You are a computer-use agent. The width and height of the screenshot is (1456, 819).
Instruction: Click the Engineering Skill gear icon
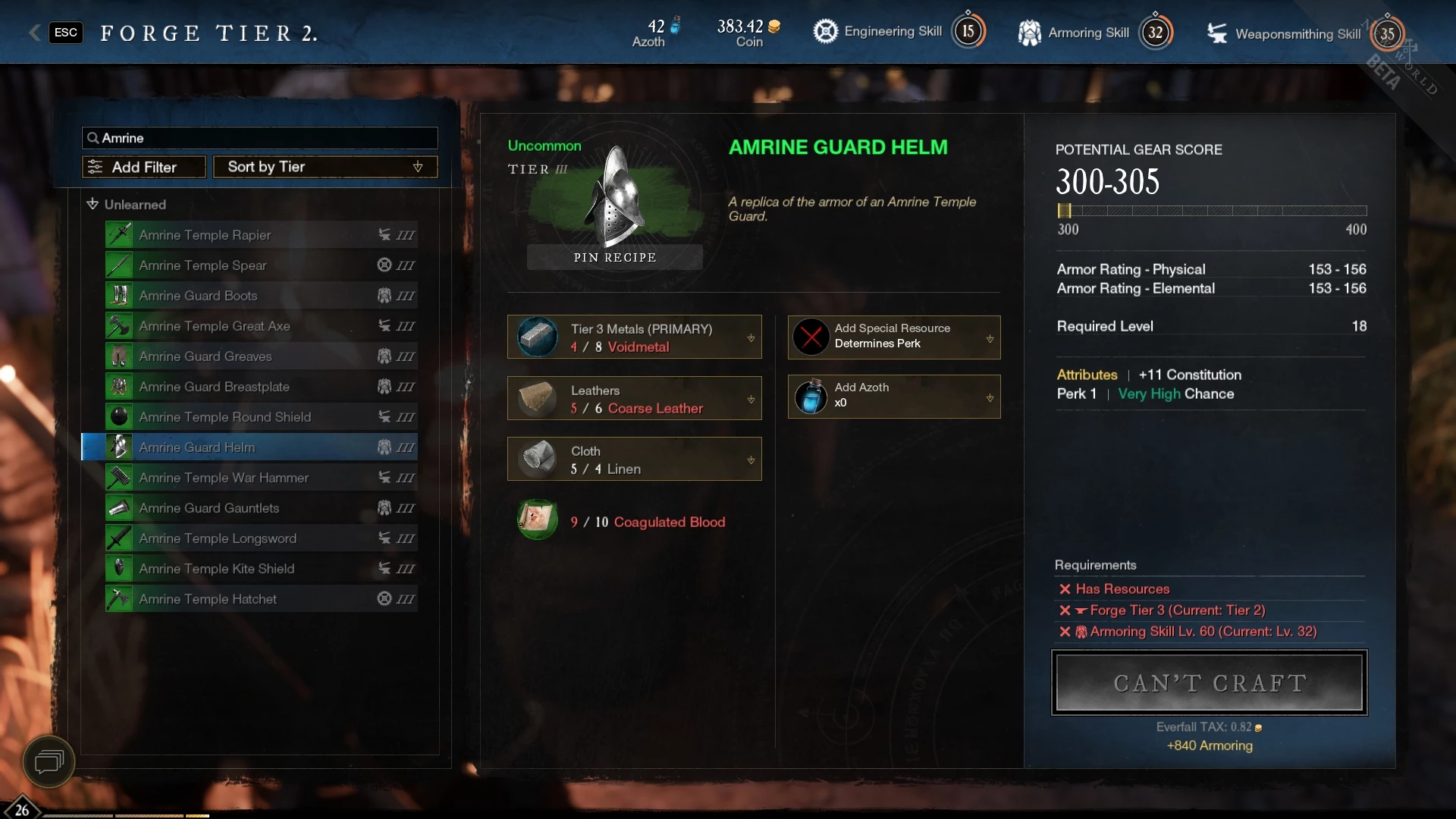tap(825, 31)
